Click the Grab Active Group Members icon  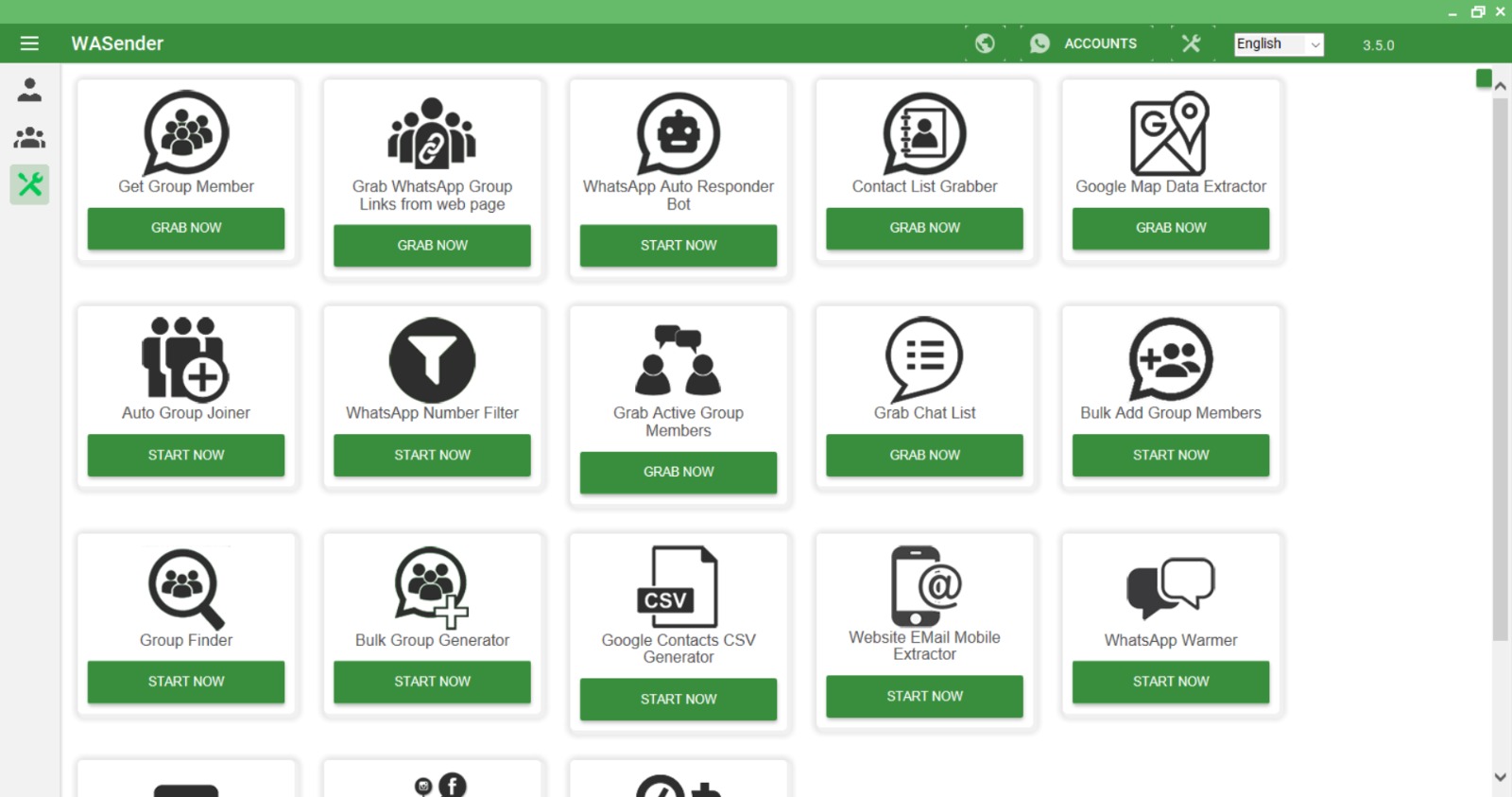tap(679, 359)
